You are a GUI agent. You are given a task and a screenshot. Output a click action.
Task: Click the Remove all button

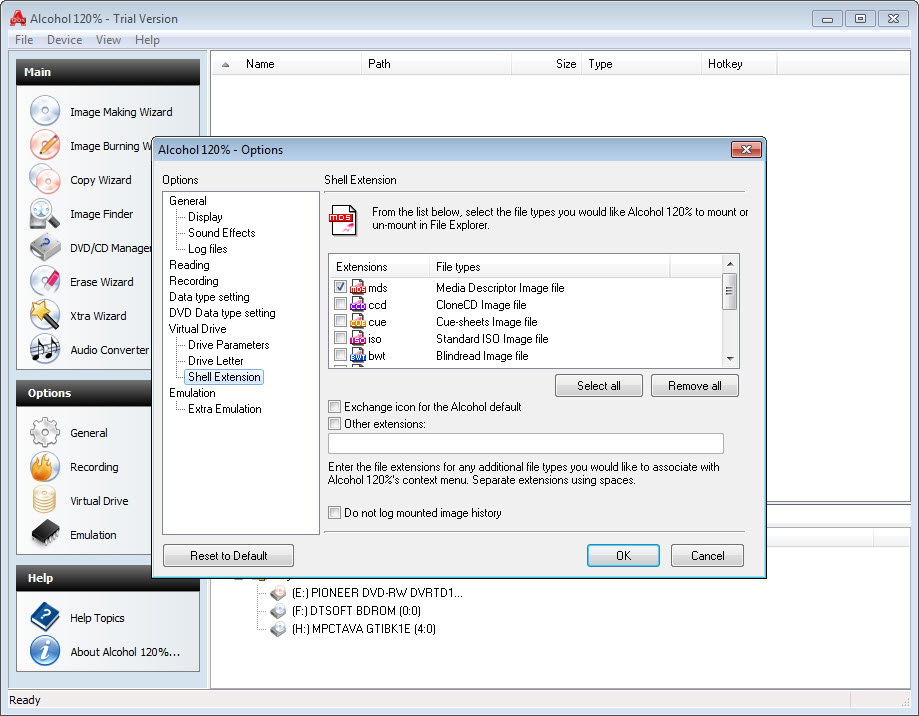pos(695,386)
